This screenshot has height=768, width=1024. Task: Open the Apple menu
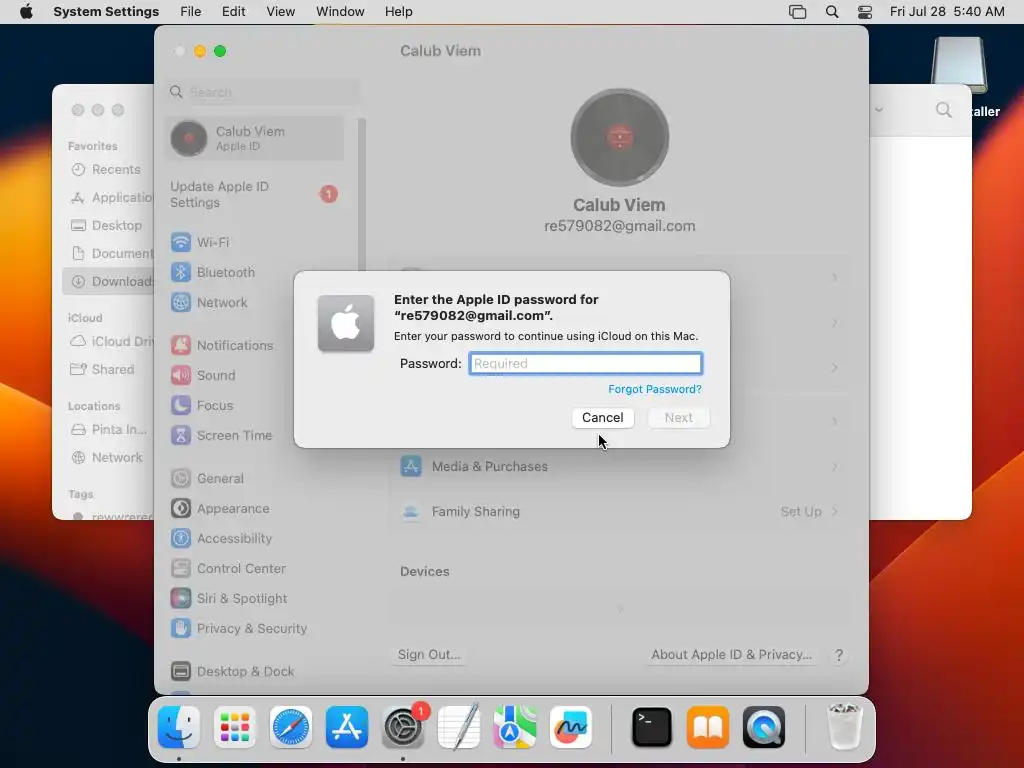(x=26, y=12)
